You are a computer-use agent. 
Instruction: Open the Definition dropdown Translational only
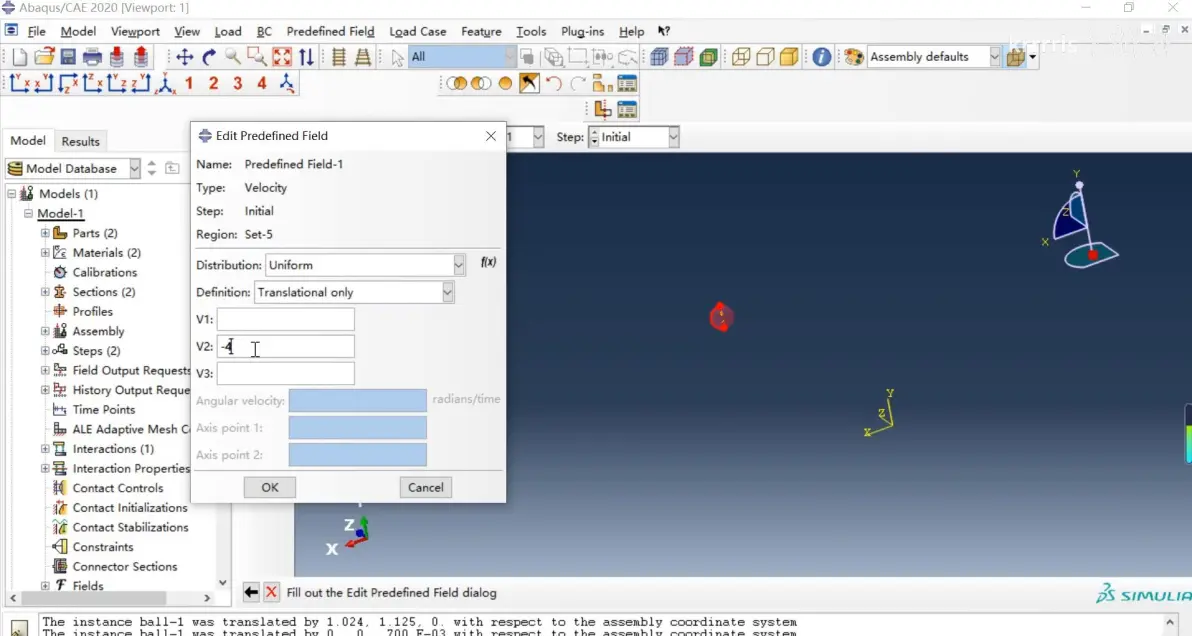(353, 293)
